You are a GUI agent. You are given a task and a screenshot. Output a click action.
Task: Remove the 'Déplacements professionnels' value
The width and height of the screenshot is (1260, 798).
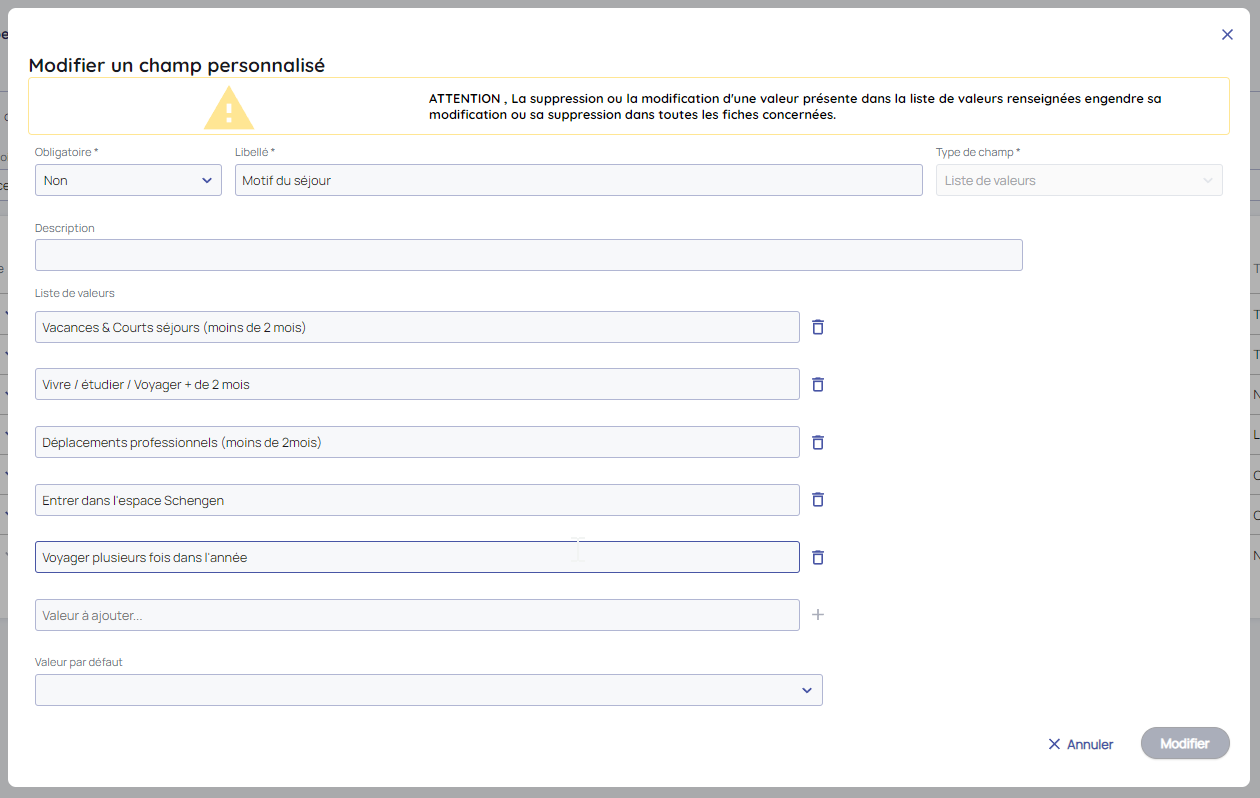coord(817,442)
